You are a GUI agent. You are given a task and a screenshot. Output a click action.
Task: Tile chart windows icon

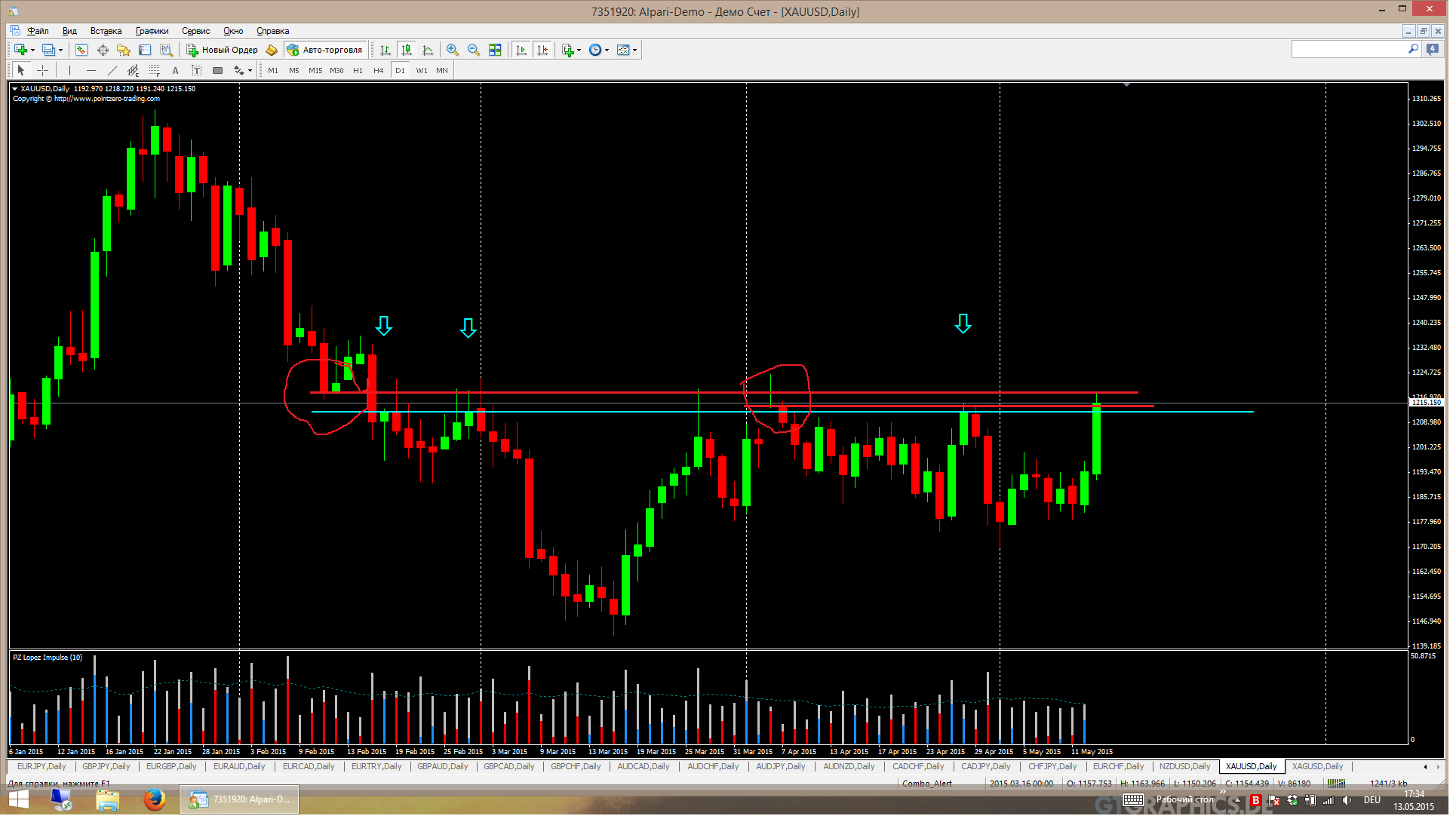click(x=495, y=50)
